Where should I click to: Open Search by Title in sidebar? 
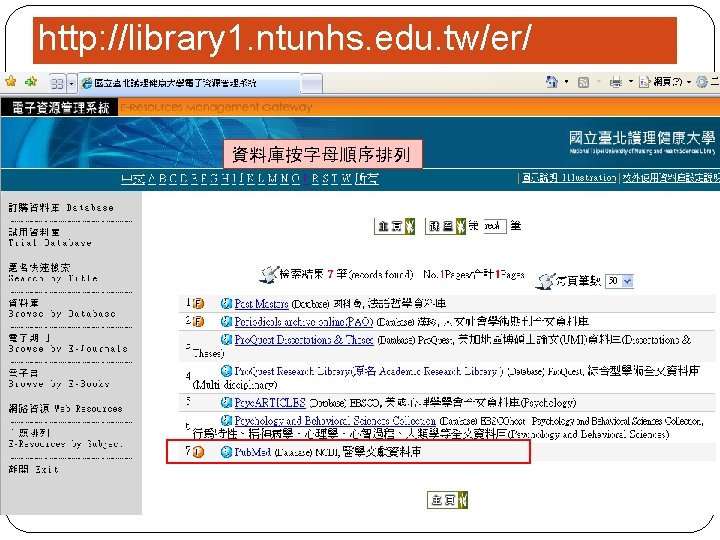(53, 273)
